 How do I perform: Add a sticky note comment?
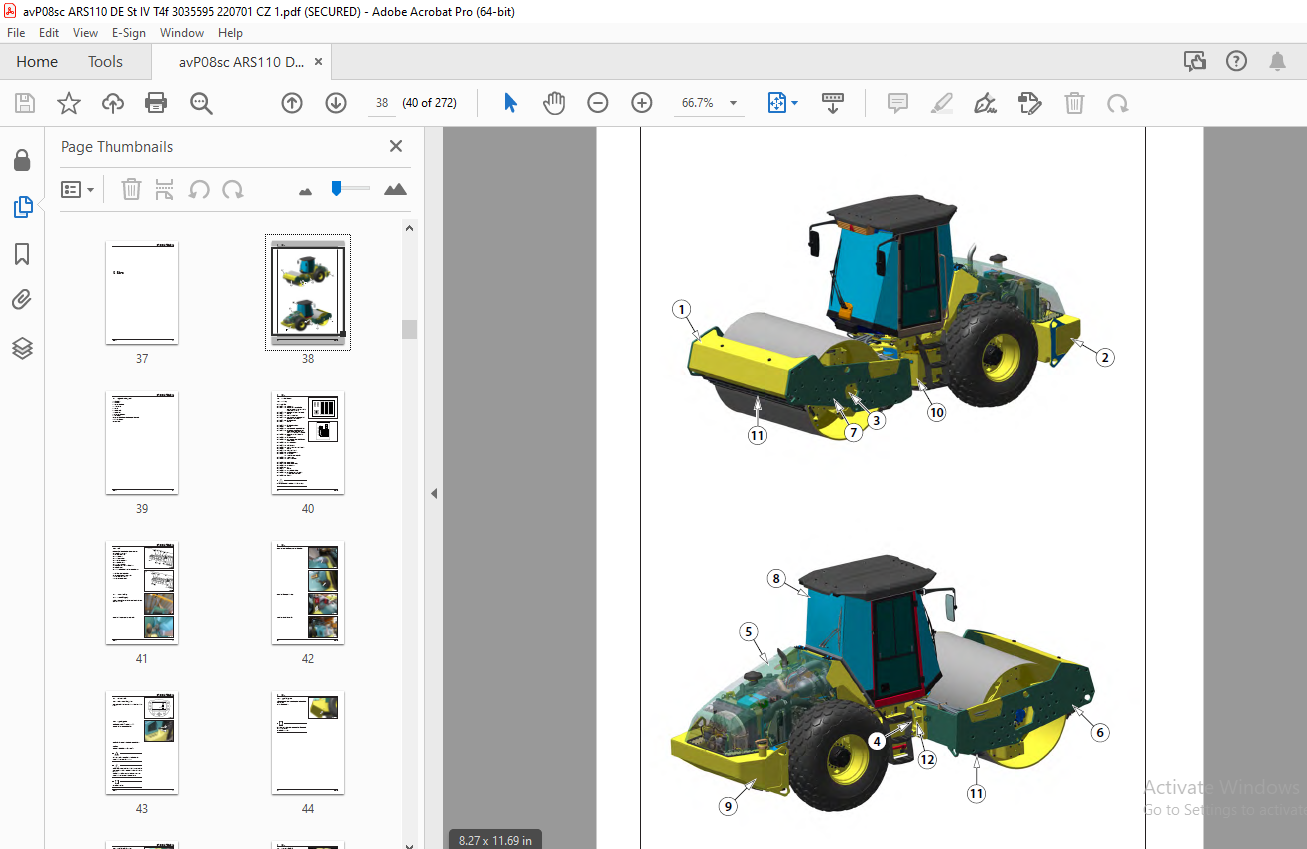click(898, 103)
